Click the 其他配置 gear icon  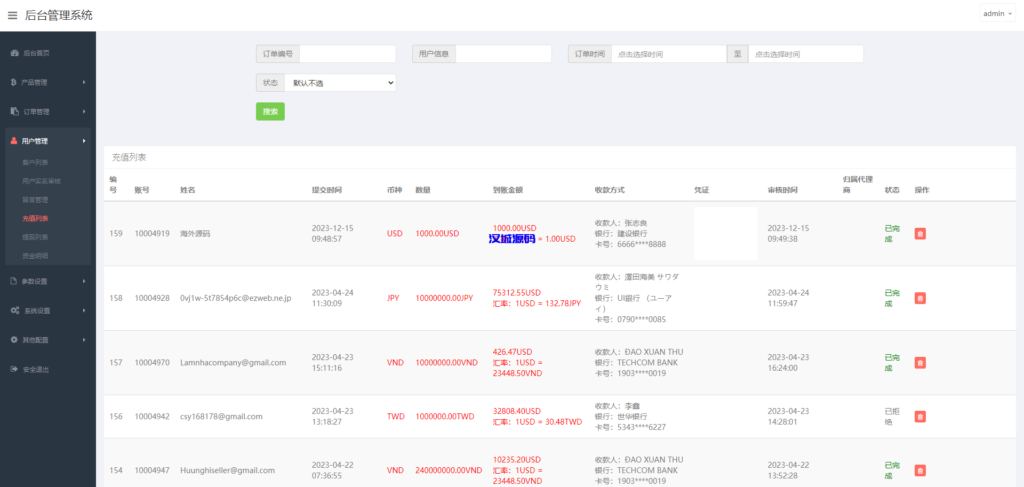(14, 340)
